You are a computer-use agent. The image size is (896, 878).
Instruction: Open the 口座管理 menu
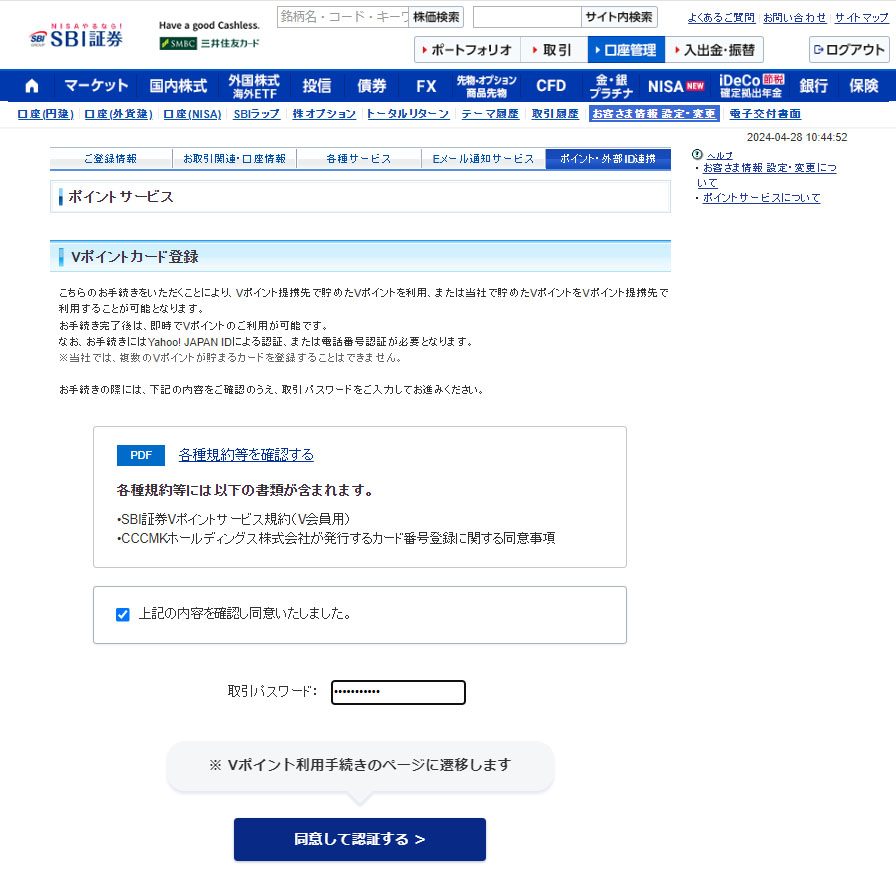point(626,50)
